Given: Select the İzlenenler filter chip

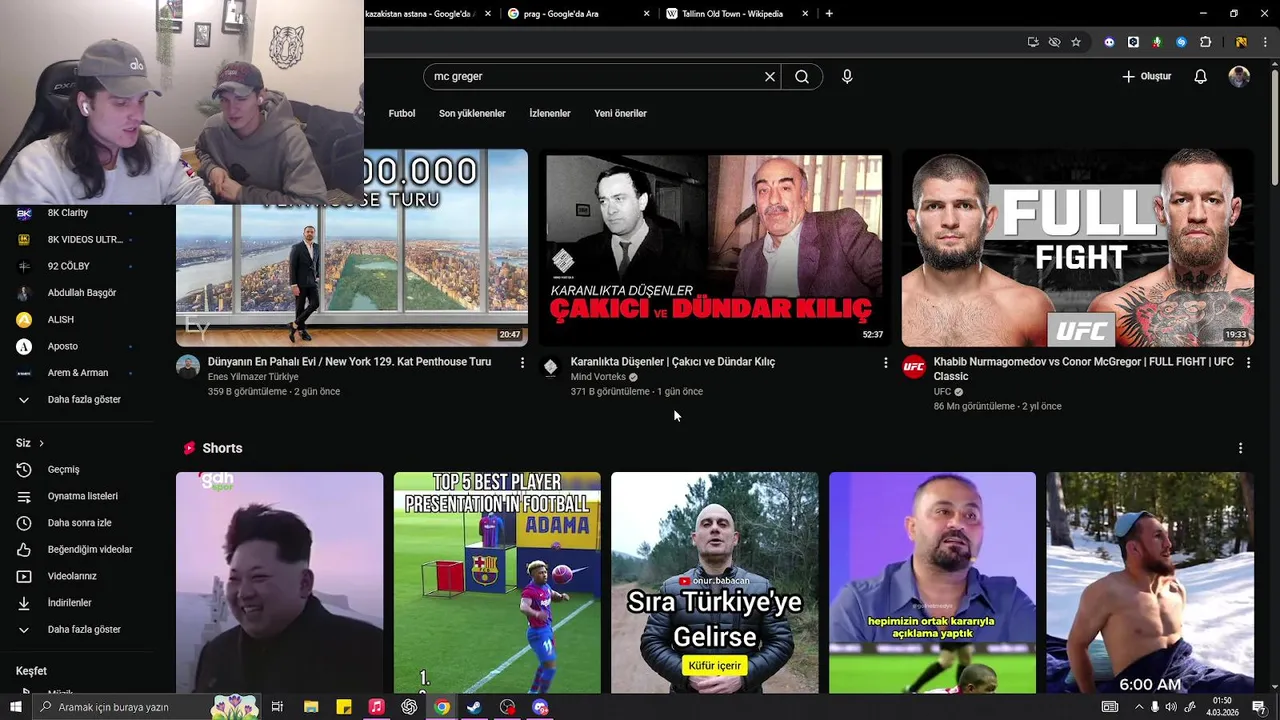Looking at the screenshot, I should [550, 114].
